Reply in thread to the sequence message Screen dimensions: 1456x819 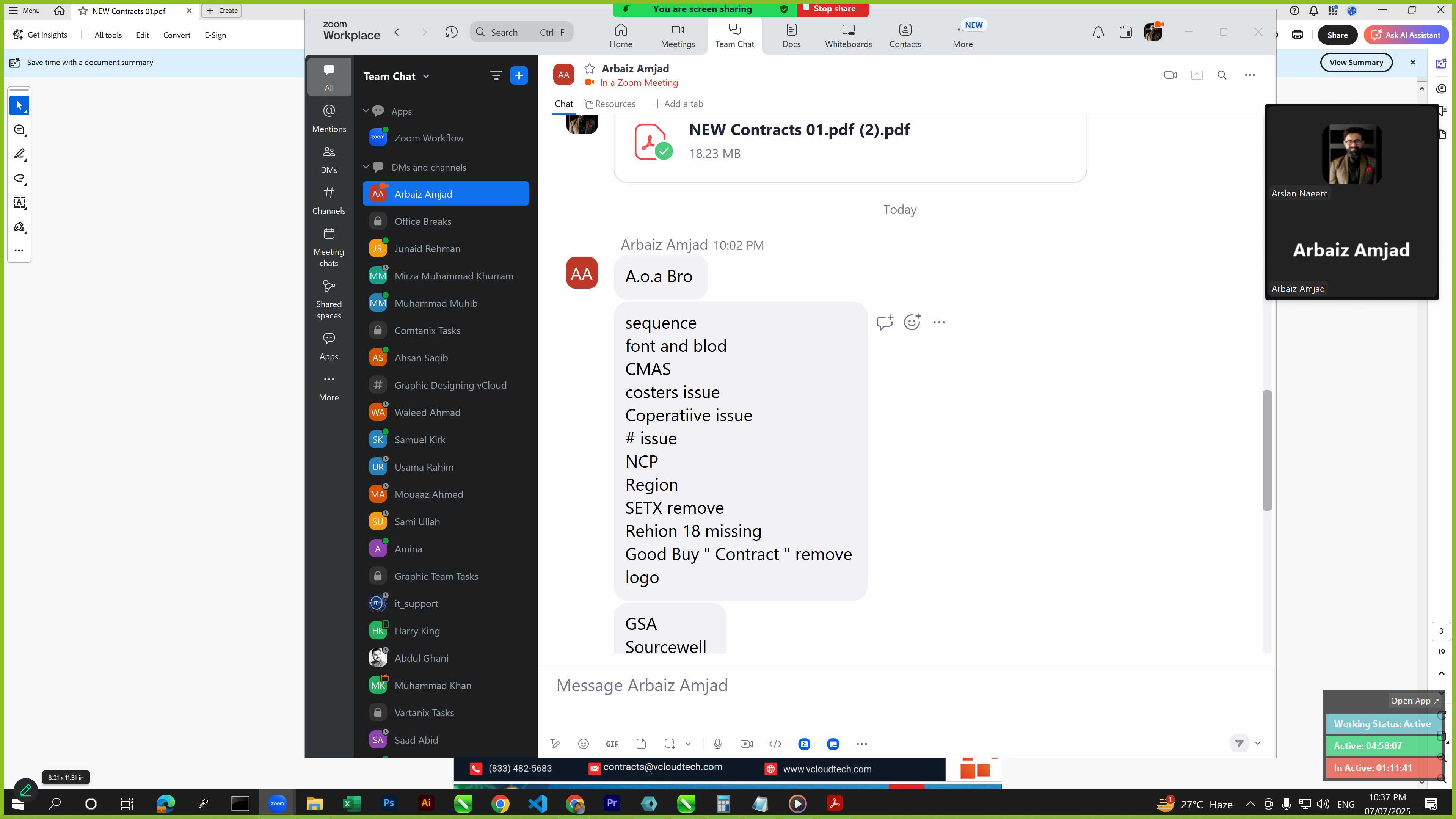click(885, 322)
